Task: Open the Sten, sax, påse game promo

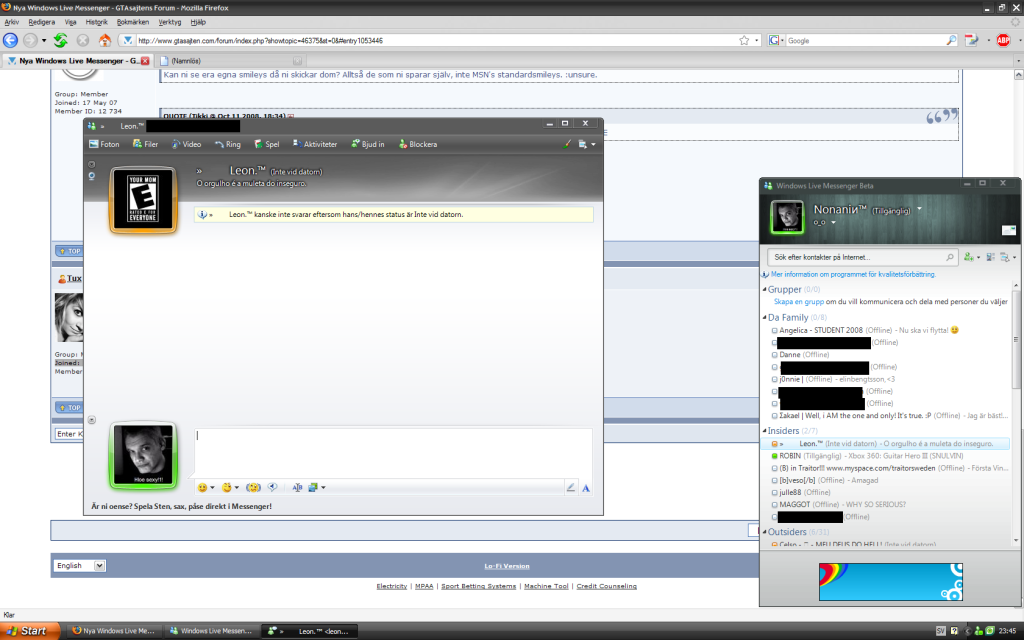Action: (182, 506)
